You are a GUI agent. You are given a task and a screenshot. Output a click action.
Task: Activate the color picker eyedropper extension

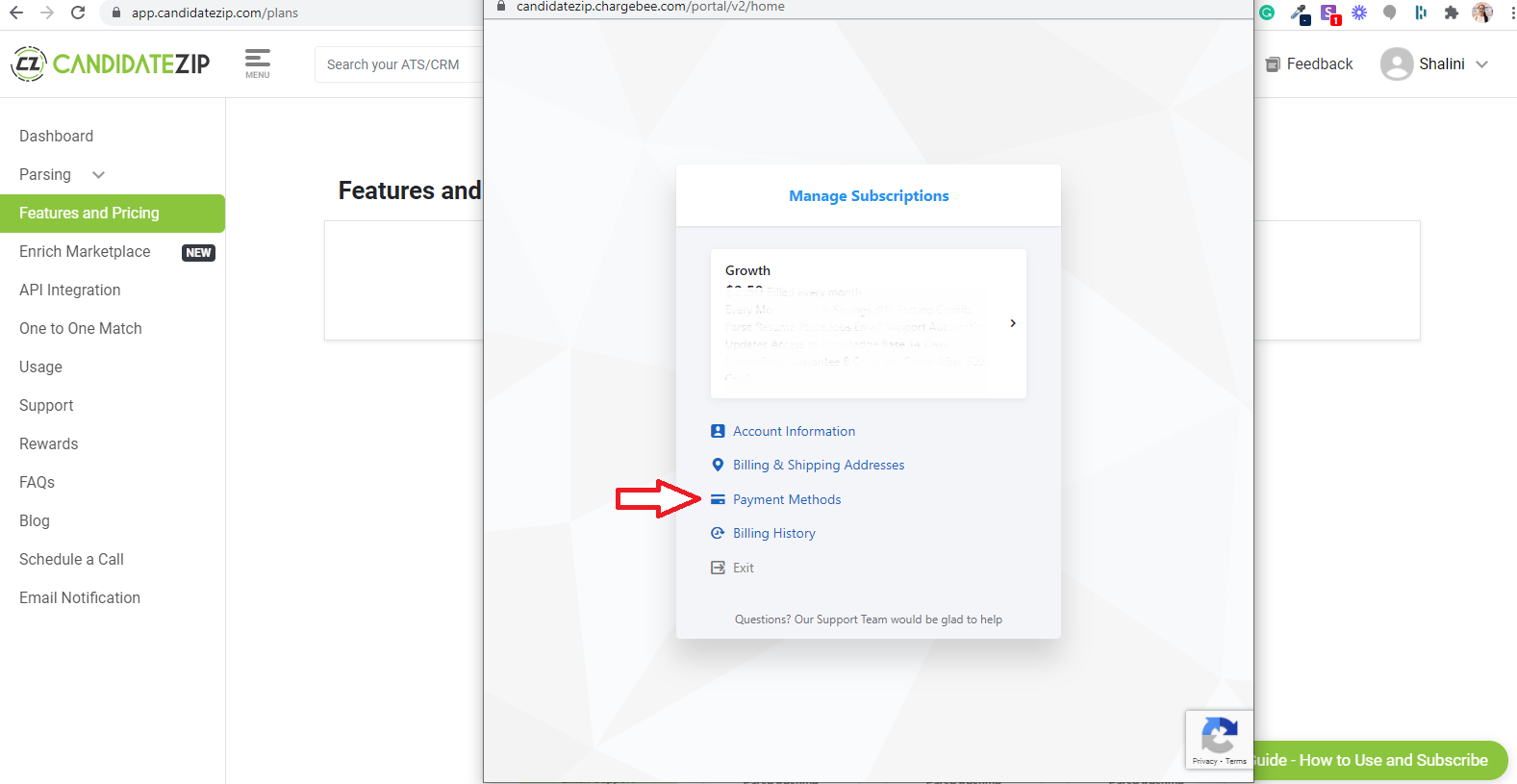click(x=1300, y=13)
